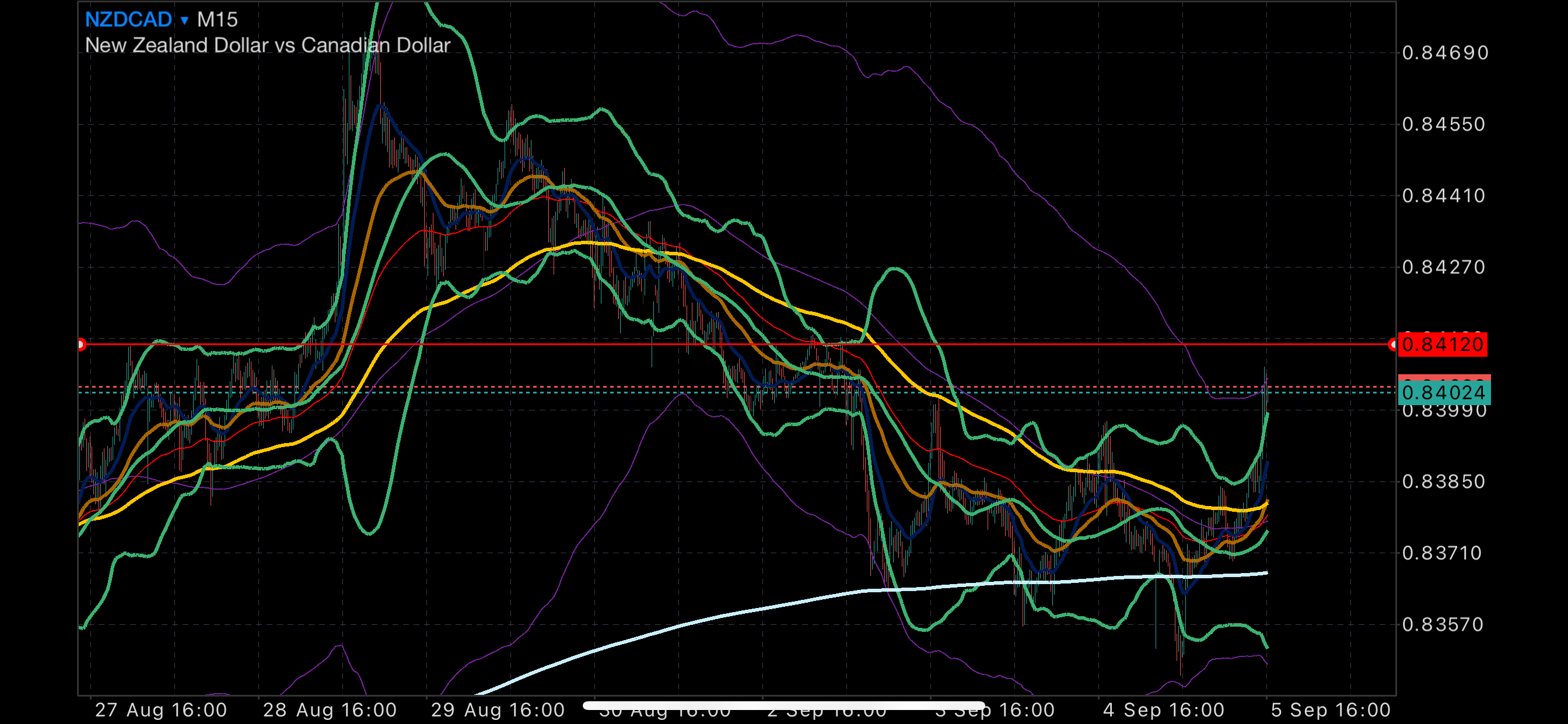The height and width of the screenshot is (724, 1568).
Task: Select the red 0.84120 price tag
Action: [1442, 345]
